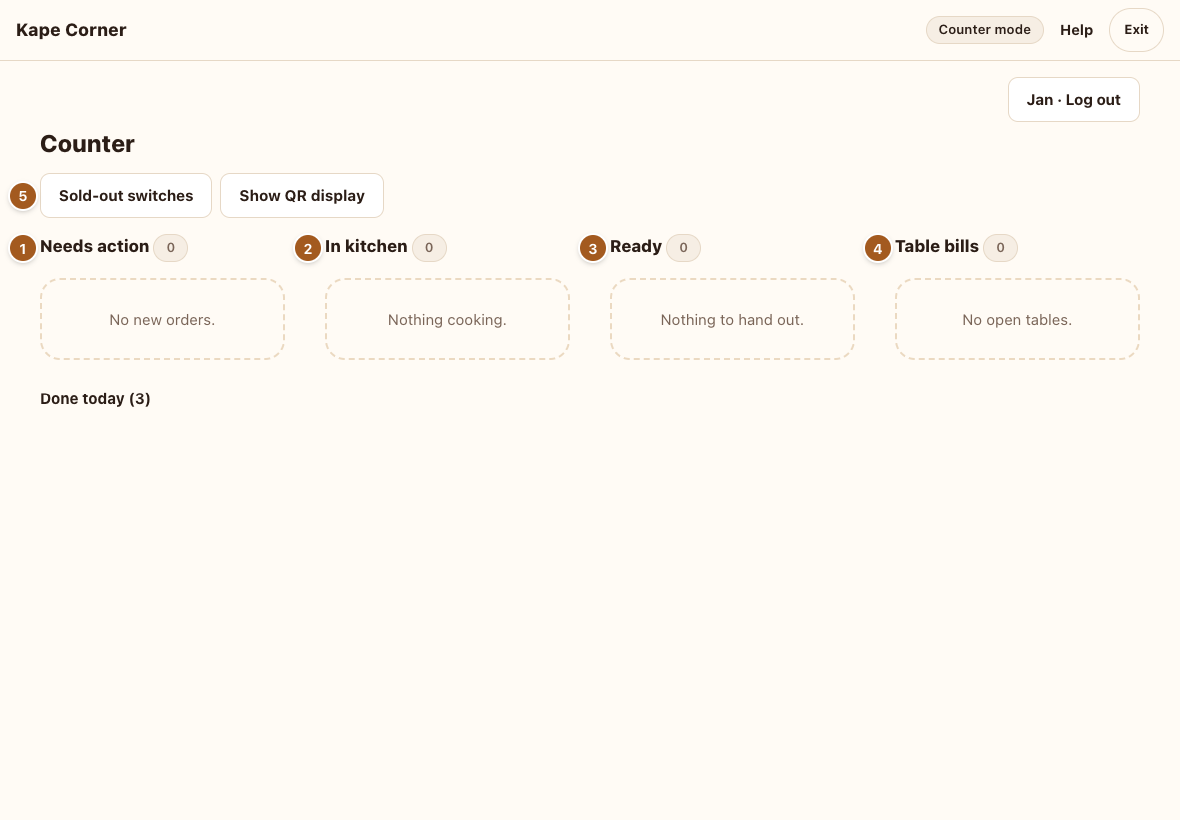Image resolution: width=1180 pixels, height=820 pixels.
Task: Exit the counter screen
Action: [x=1136, y=30]
